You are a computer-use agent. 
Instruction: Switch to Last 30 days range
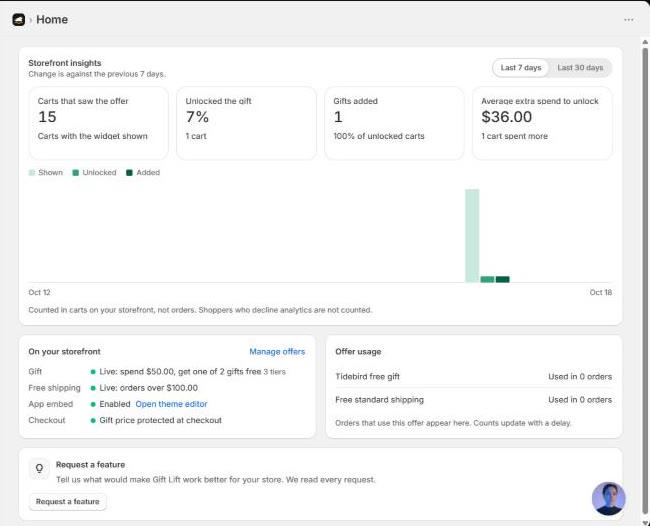(x=580, y=68)
